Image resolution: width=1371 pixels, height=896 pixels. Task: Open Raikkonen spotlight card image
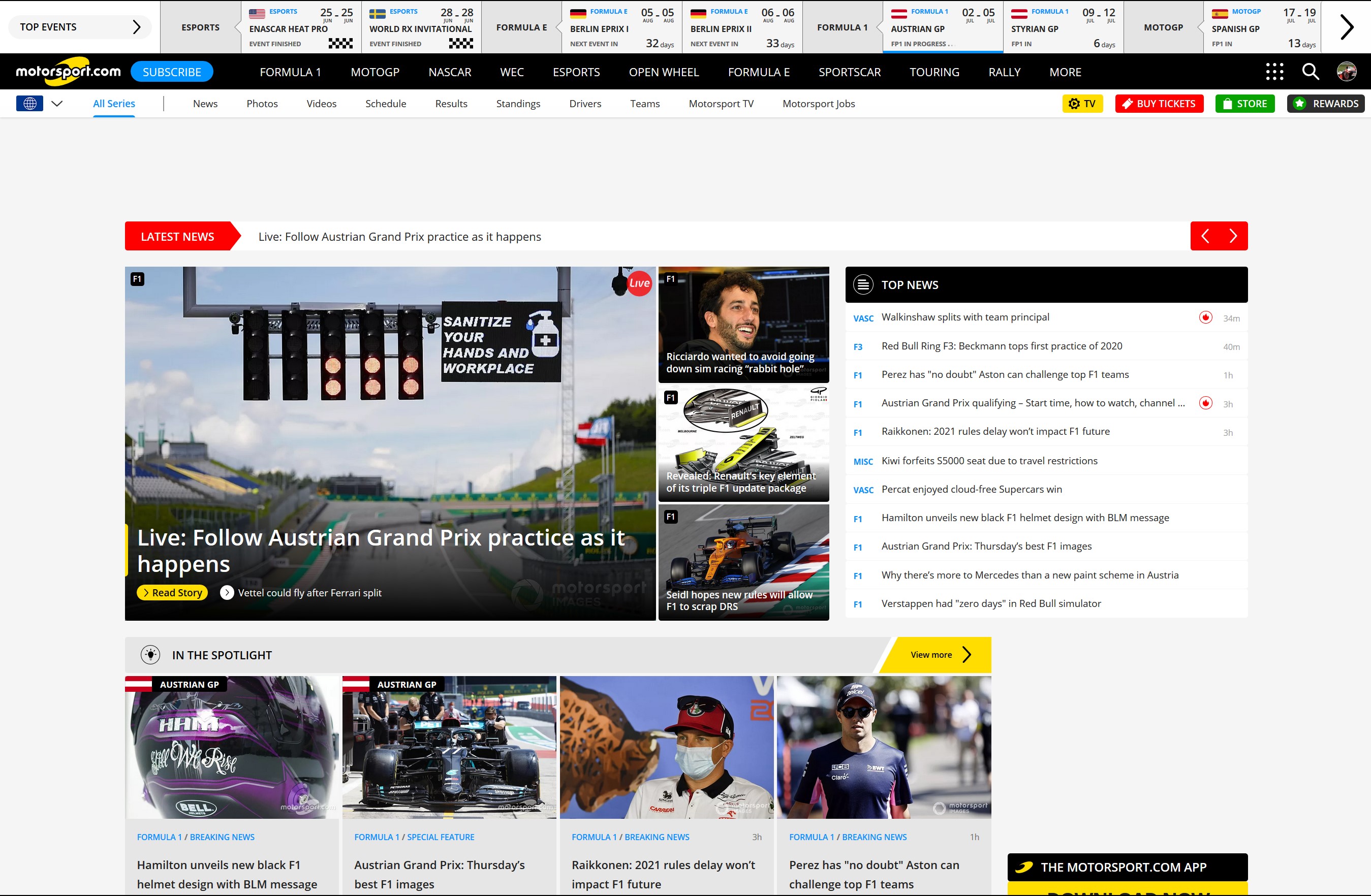click(x=667, y=748)
